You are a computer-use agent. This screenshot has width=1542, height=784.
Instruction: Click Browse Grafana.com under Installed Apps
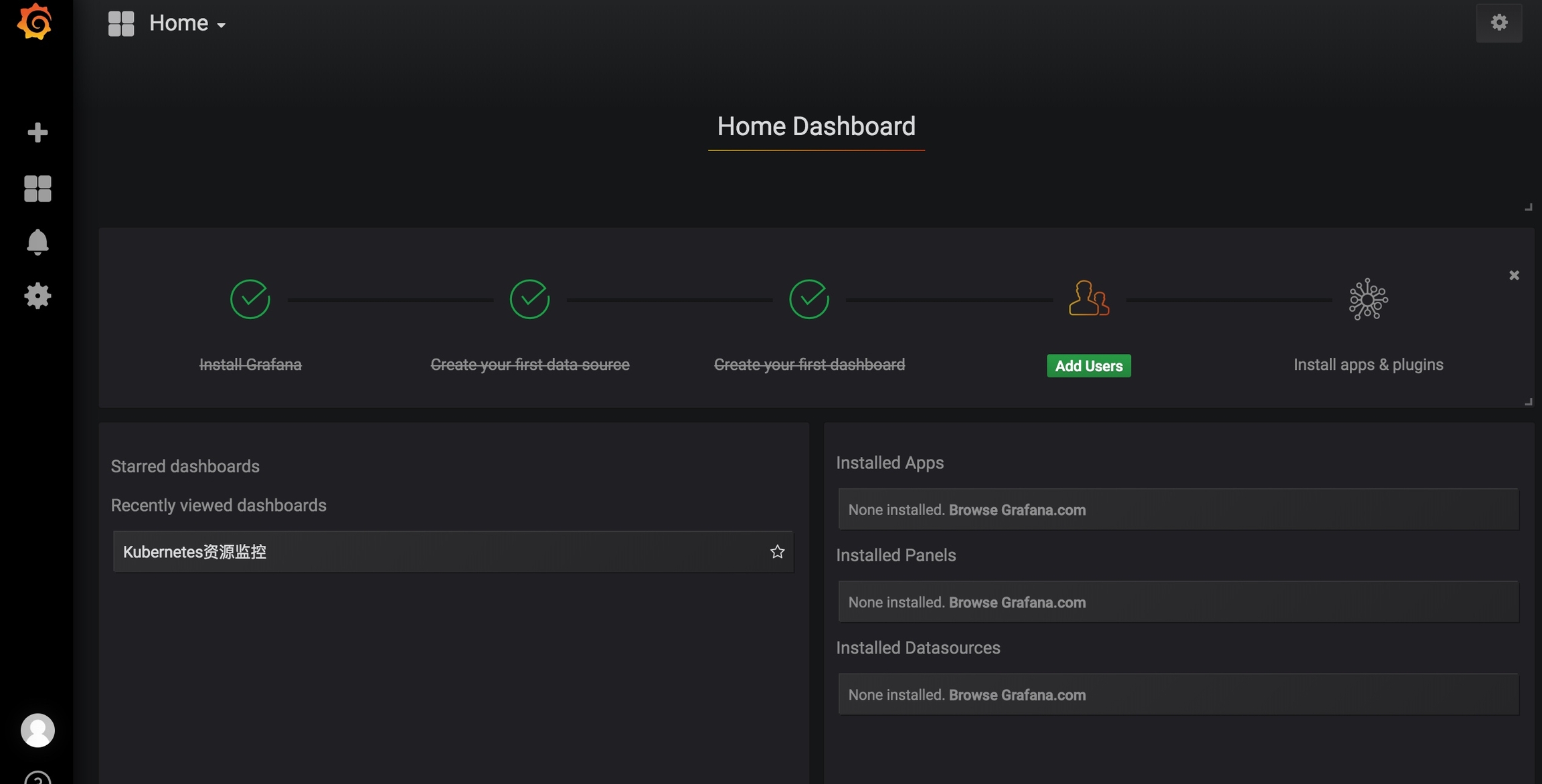(1017, 510)
